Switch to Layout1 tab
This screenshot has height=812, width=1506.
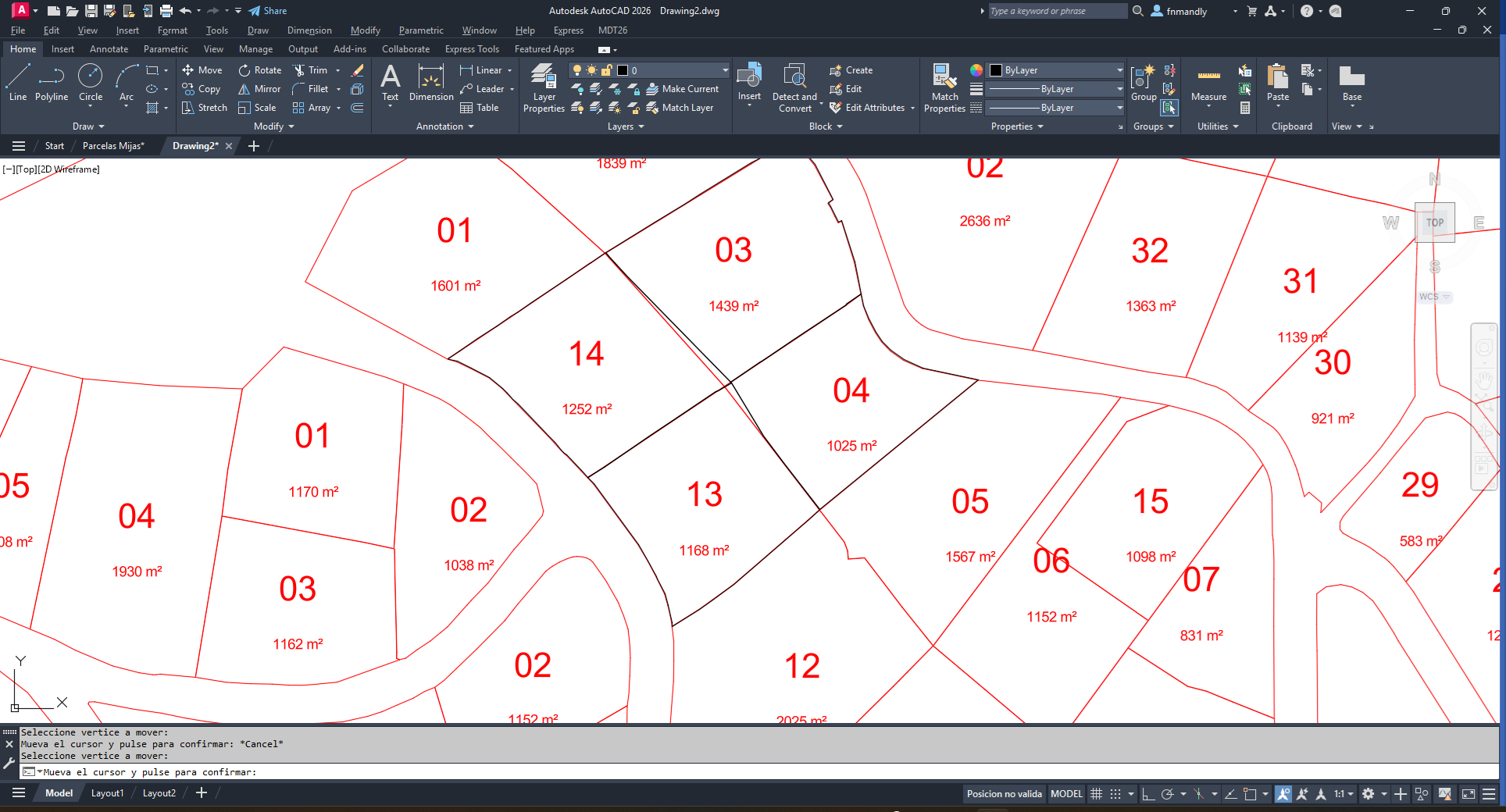(107, 793)
